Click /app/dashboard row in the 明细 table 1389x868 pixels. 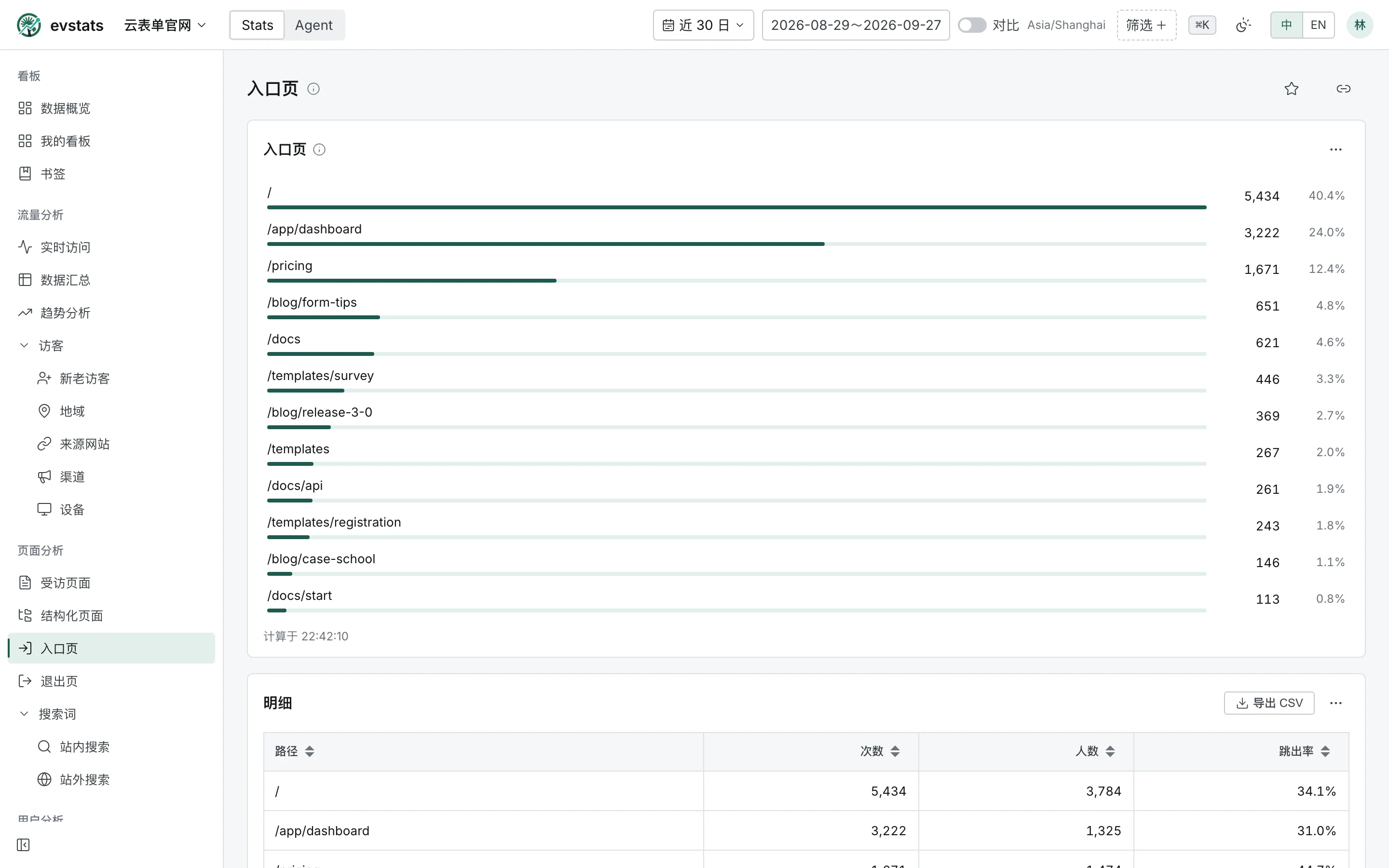coord(806,831)
